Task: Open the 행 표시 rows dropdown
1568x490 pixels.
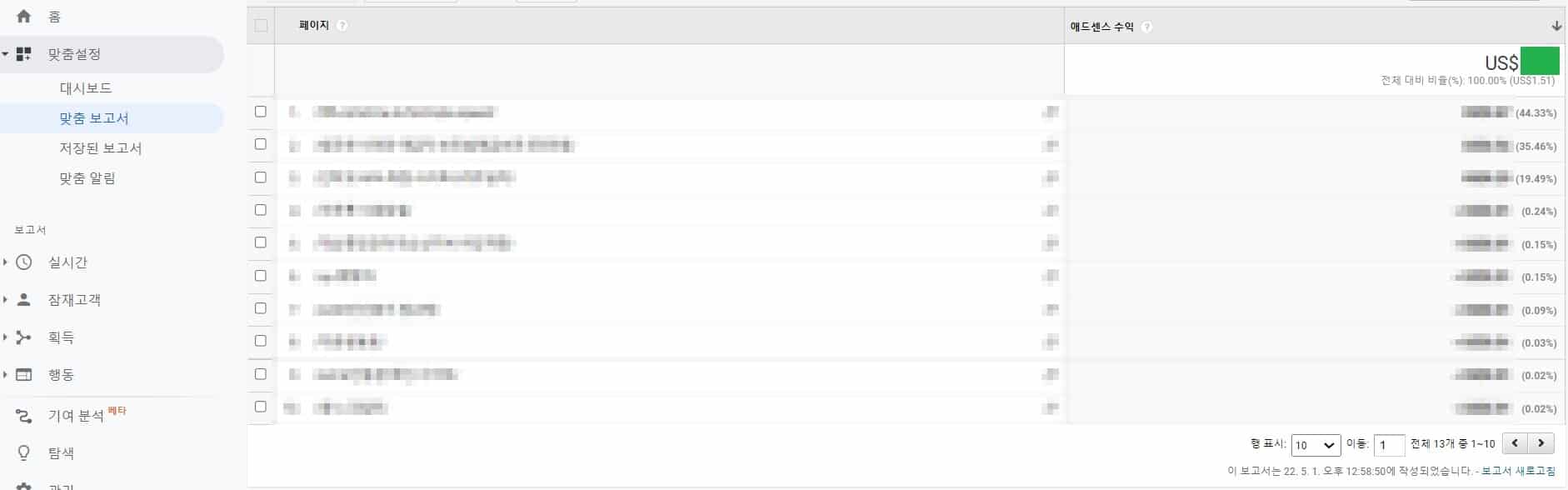Action: [1316, 445]
